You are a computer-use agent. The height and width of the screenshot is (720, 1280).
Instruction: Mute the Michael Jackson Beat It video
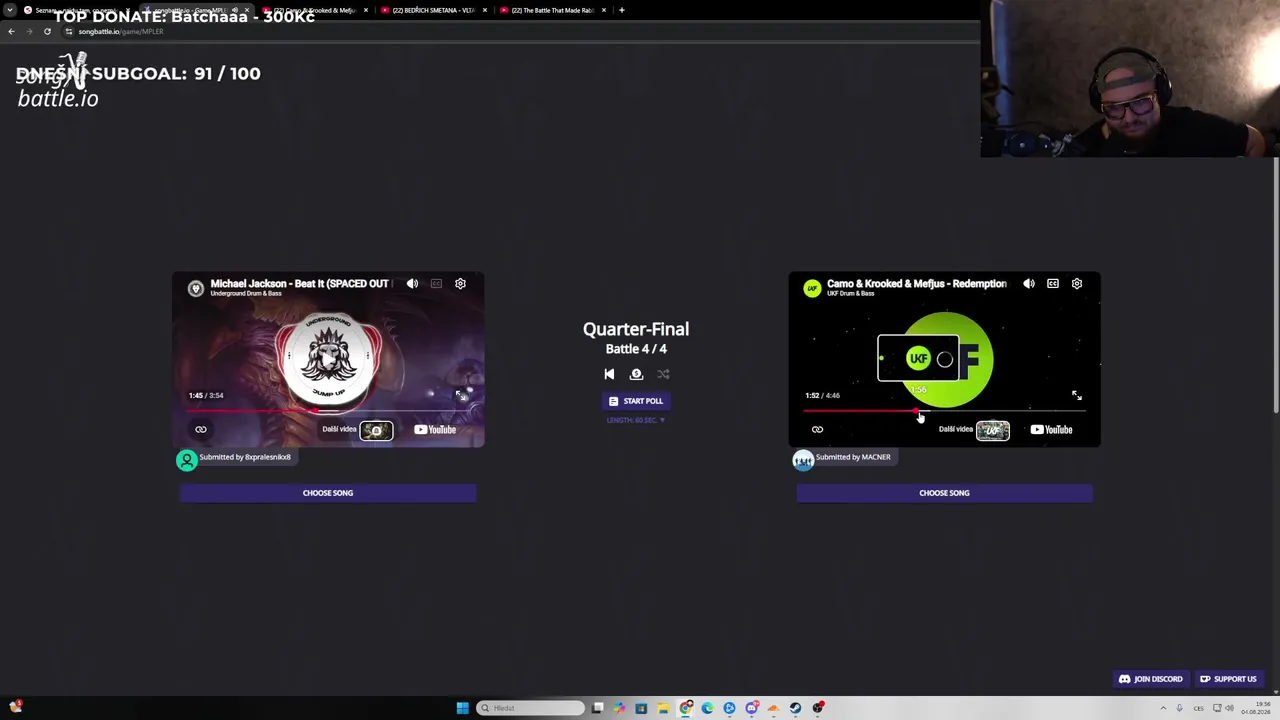(x=412, y=284)
